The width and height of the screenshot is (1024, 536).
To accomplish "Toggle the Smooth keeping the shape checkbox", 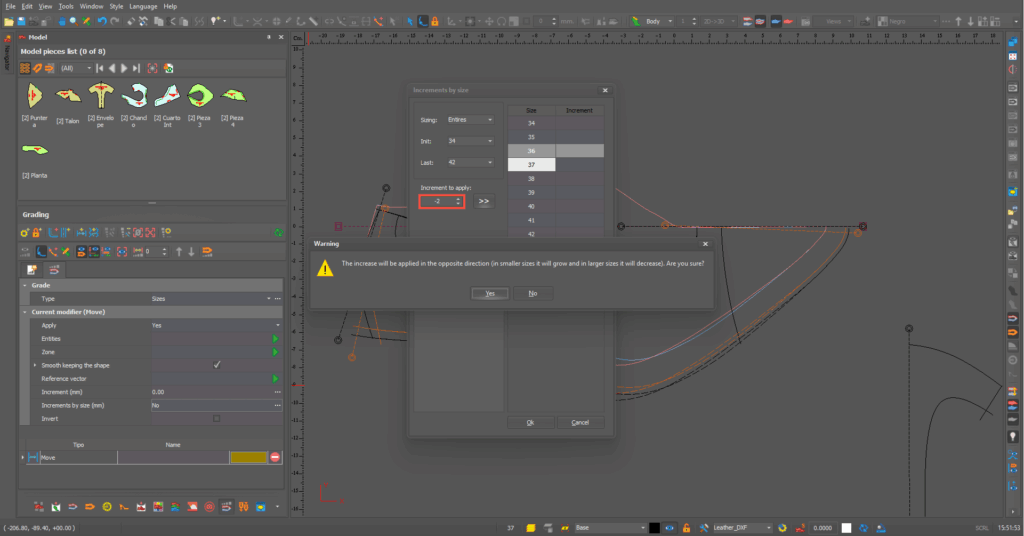I will 217,365.
